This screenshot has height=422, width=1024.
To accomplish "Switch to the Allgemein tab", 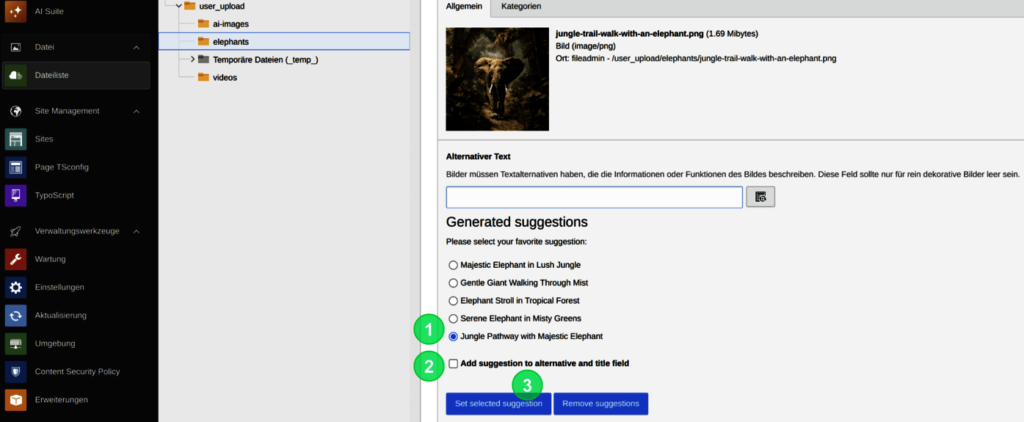I will (x=464, y=7).
